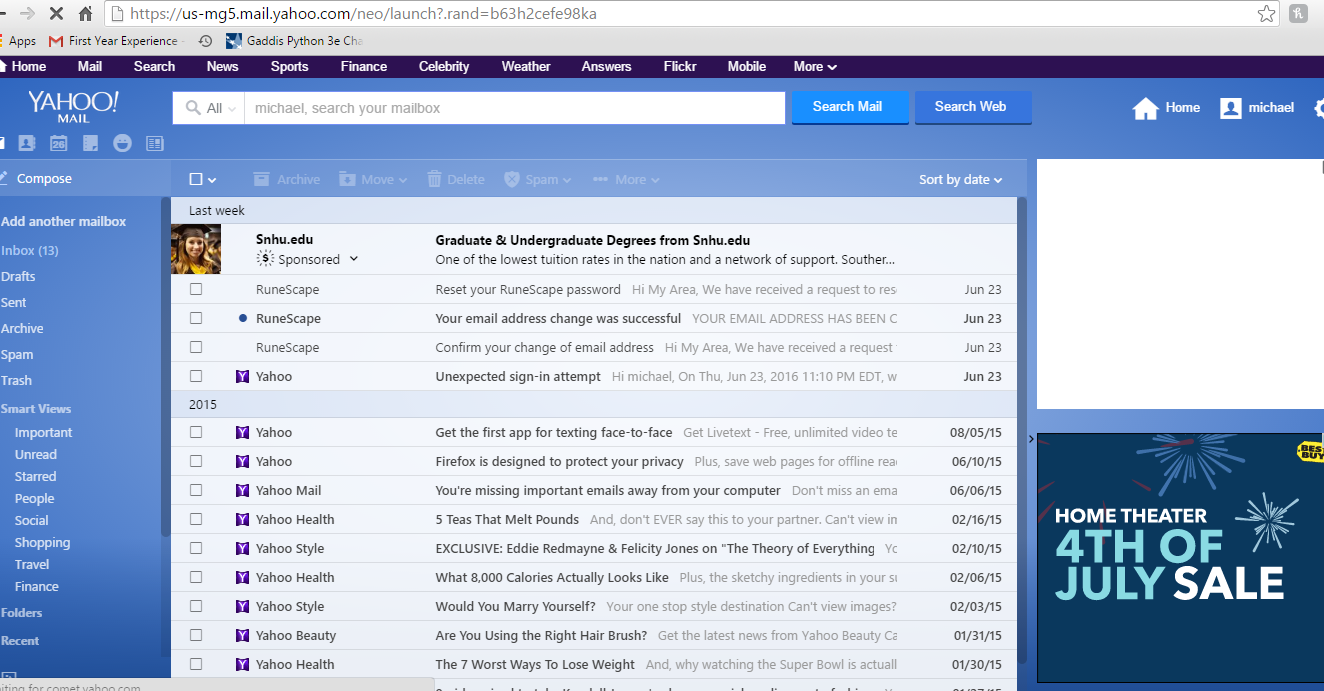Screen dimensions: 1324x691
Task: Open News in Yahoo navigation bar
Action: pos(222,66)
